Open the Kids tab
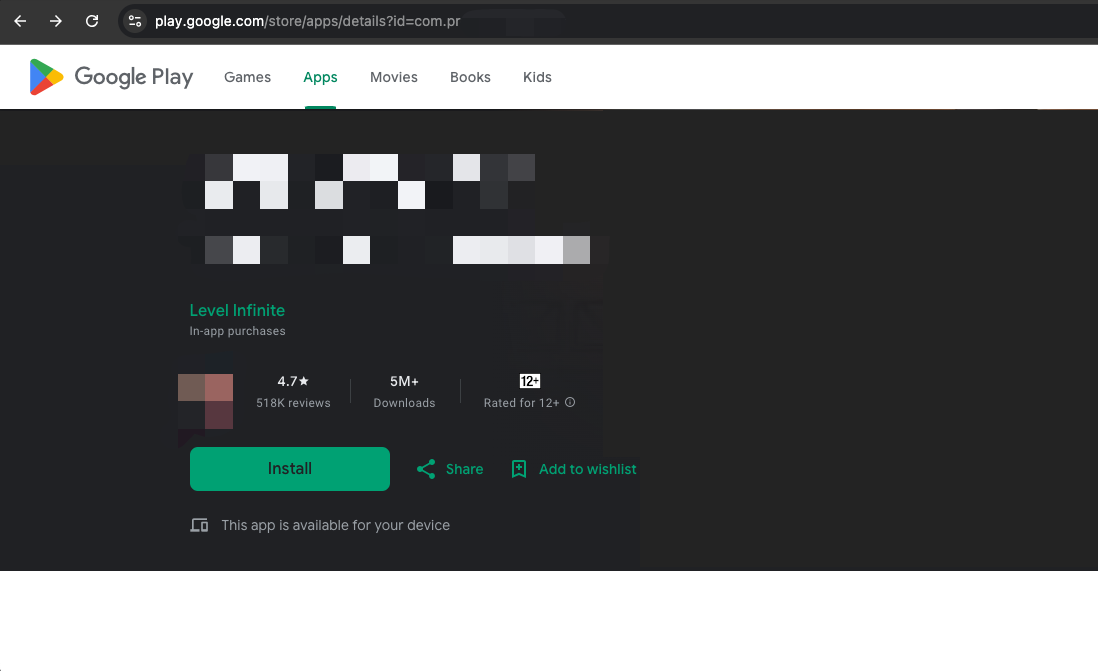Screen dimensions: 1098x671 (537, 77)
